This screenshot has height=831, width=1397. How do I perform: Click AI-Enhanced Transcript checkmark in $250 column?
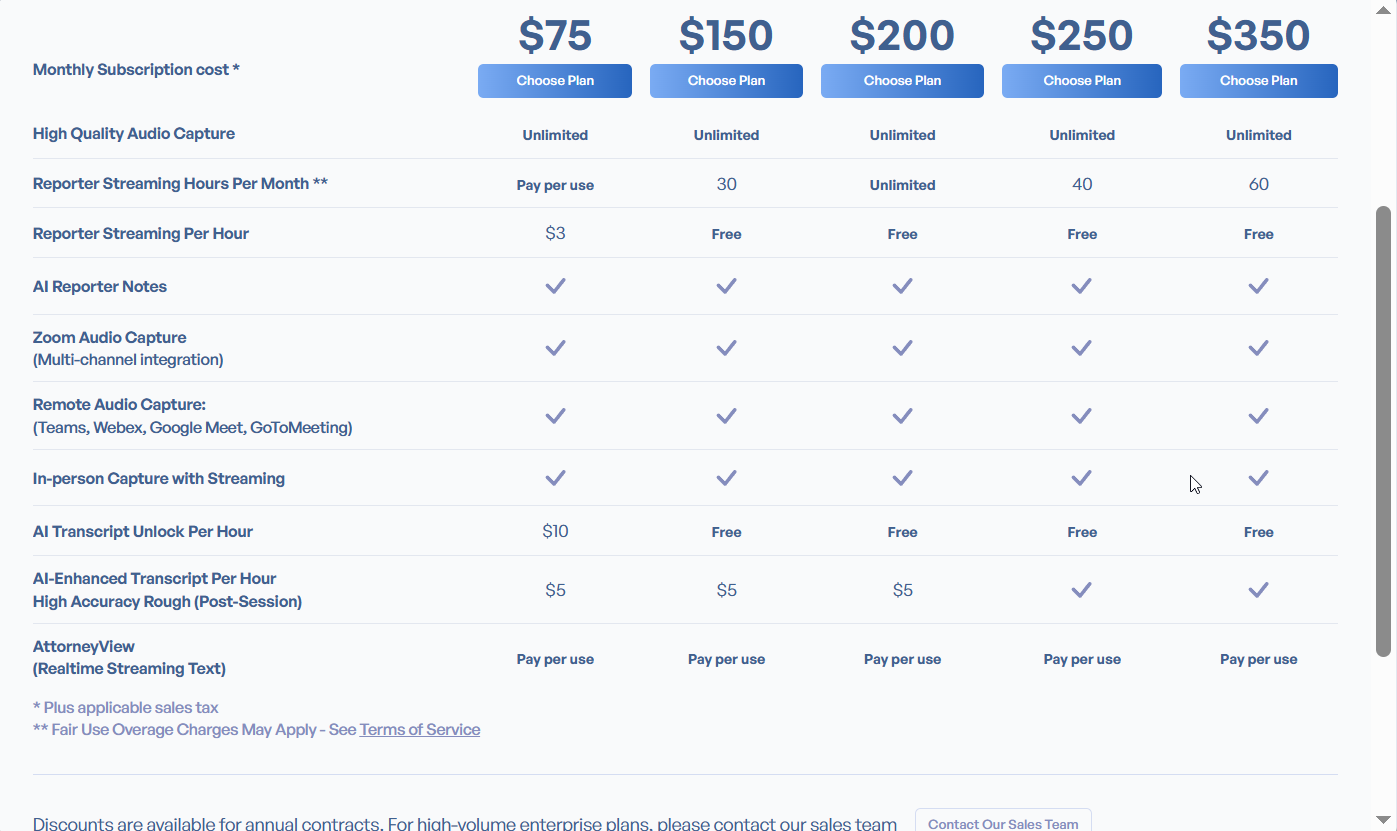(1081, 590)
